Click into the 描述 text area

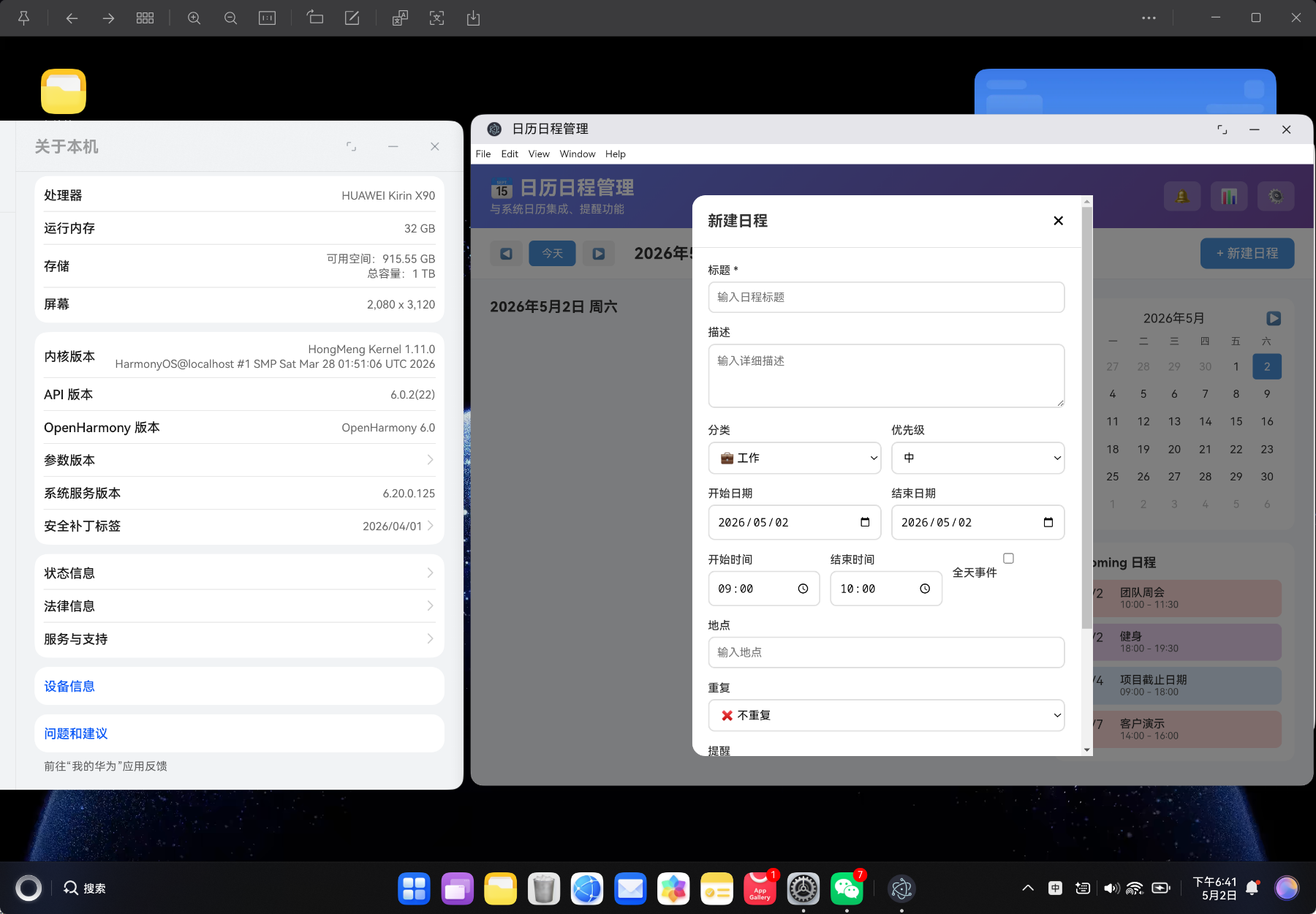pos(886,376)
